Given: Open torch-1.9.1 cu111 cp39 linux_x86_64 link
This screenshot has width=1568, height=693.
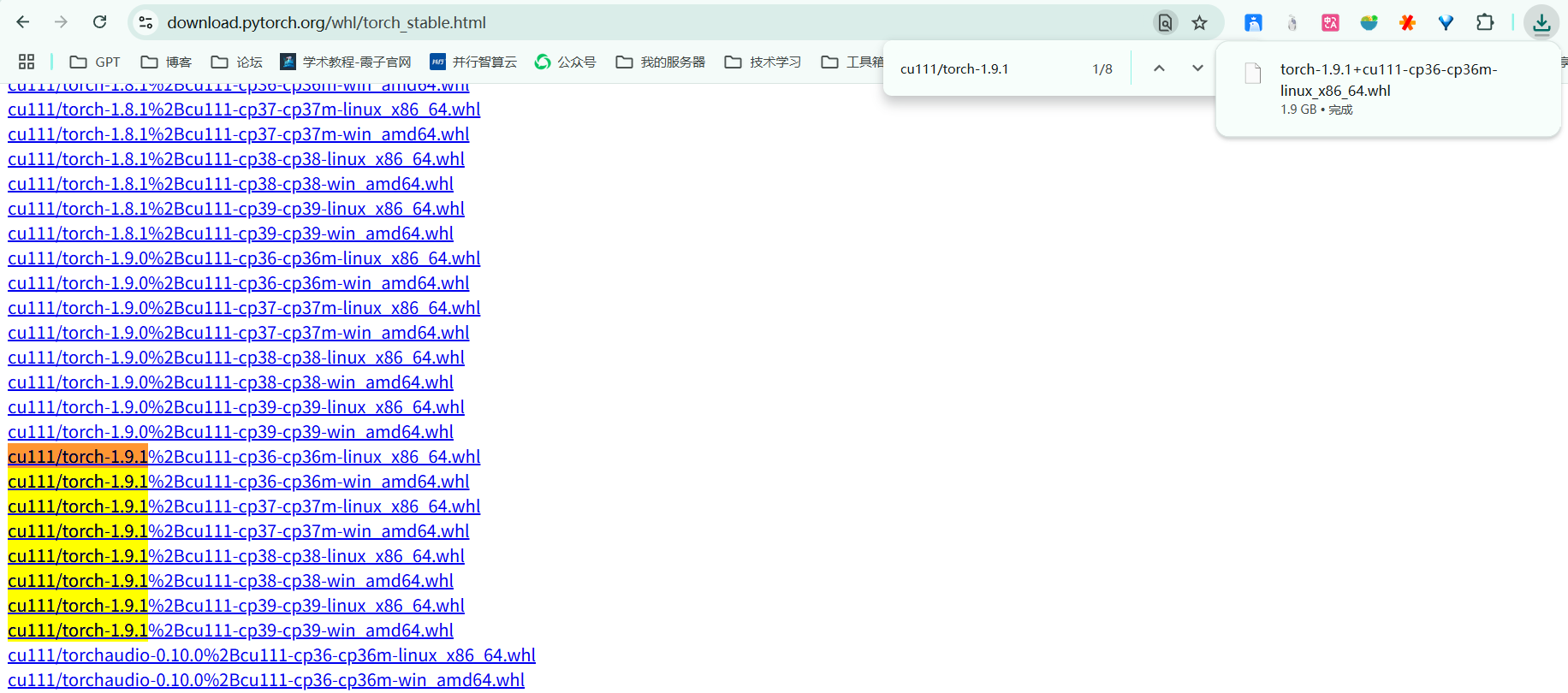Looking at the screenshot, I should tap(236, 606).
